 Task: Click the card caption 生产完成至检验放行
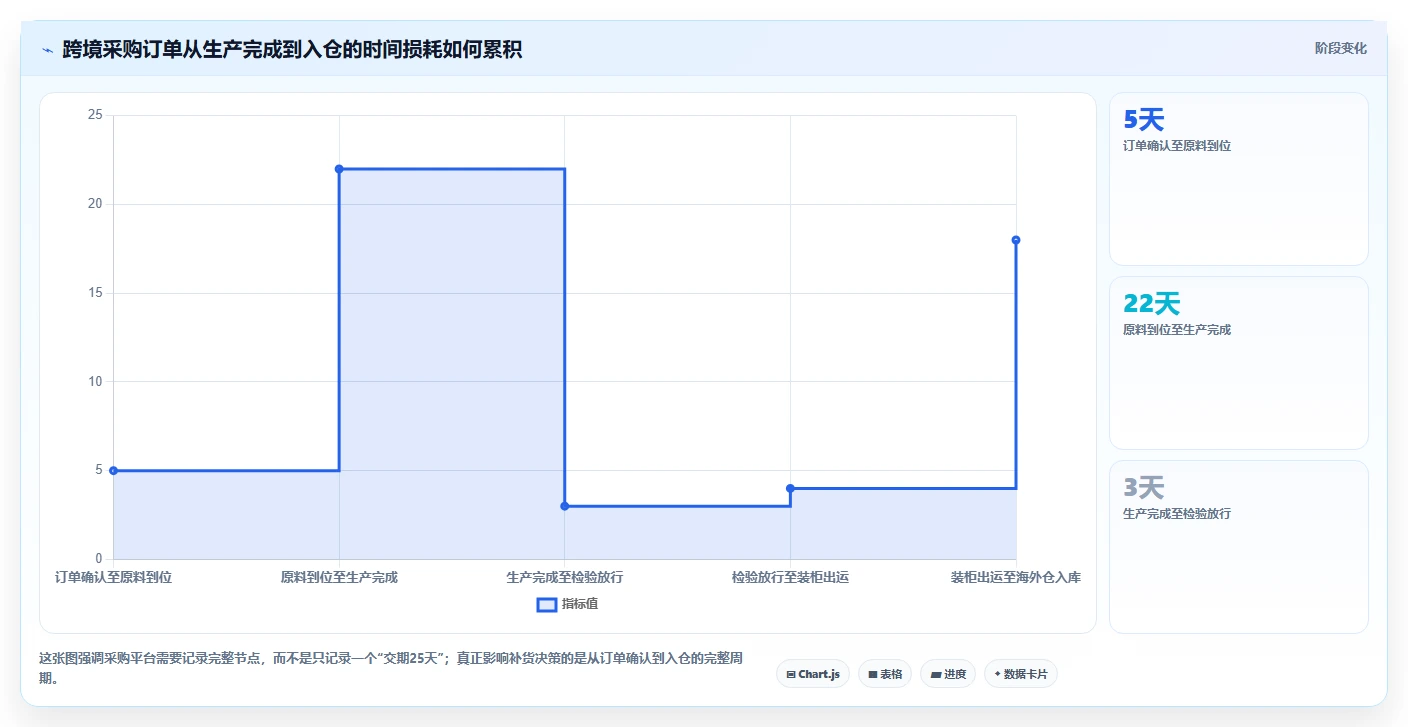pyautogui.click(x=1177, y=514)
